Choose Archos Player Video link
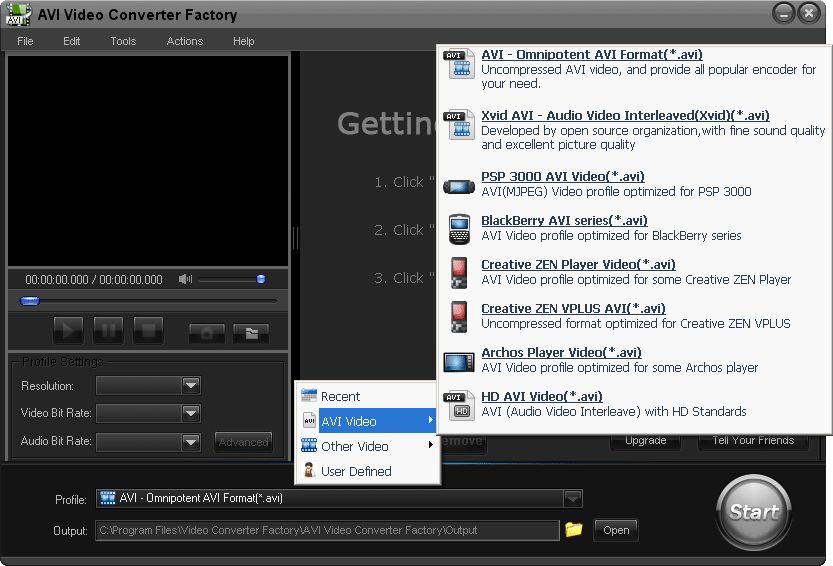Image resolution: width=833 pixels, height=566 pixels. [x=562, y=353]
